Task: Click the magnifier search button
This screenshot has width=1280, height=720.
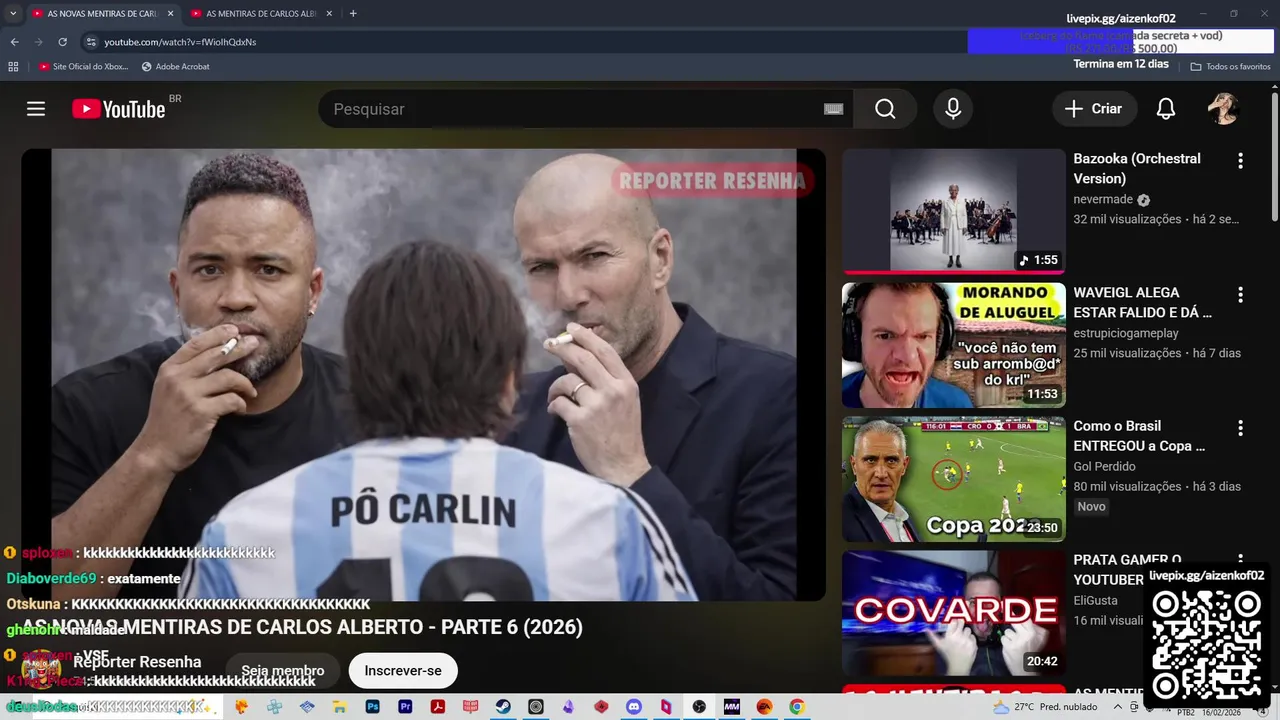Action: point(885,109)
